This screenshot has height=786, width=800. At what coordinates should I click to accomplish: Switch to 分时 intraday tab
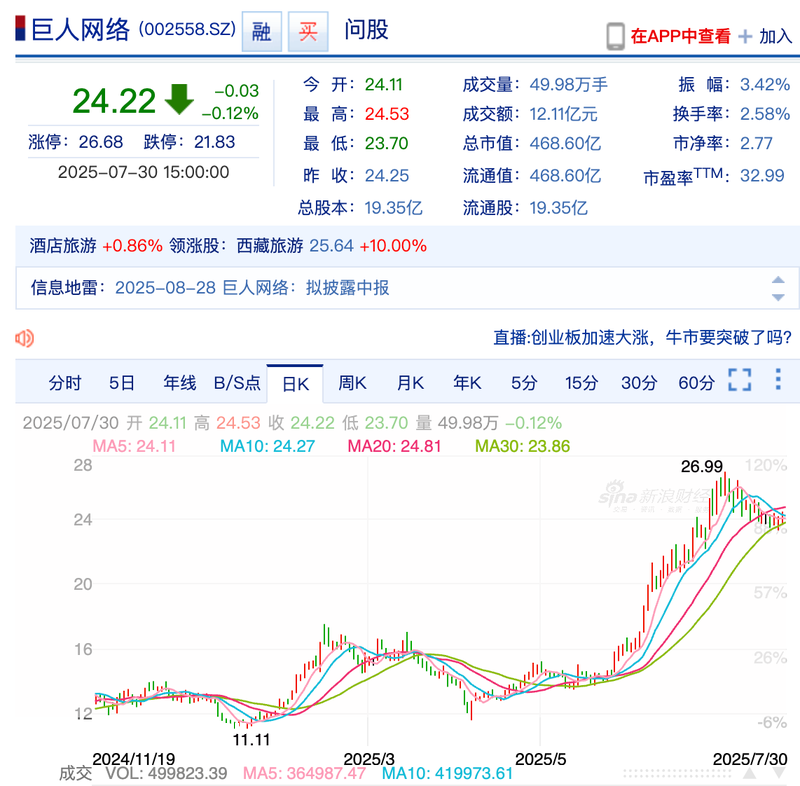click(65, 382)
